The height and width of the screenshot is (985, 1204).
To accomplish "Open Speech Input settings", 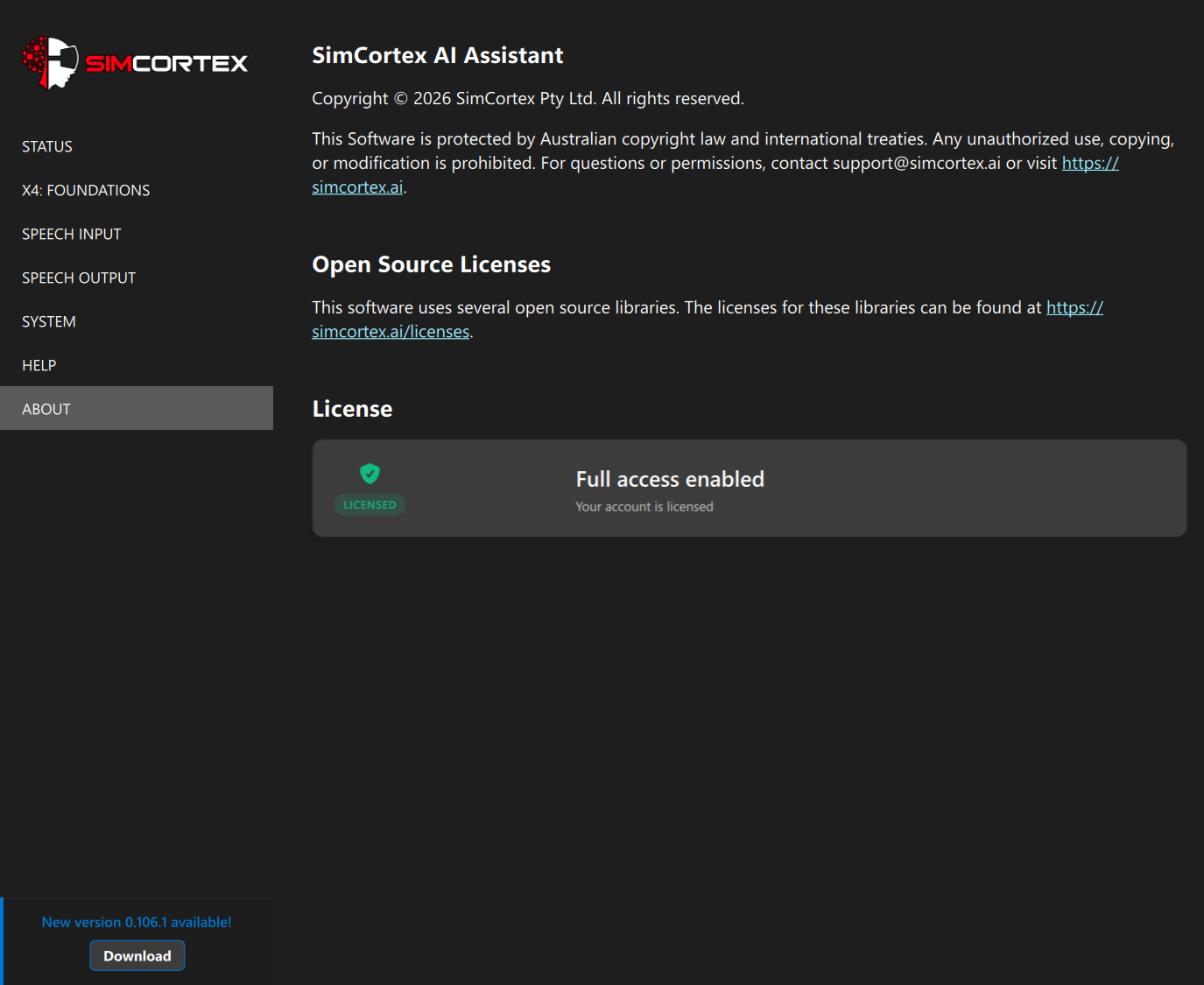I will pos(137,234).
